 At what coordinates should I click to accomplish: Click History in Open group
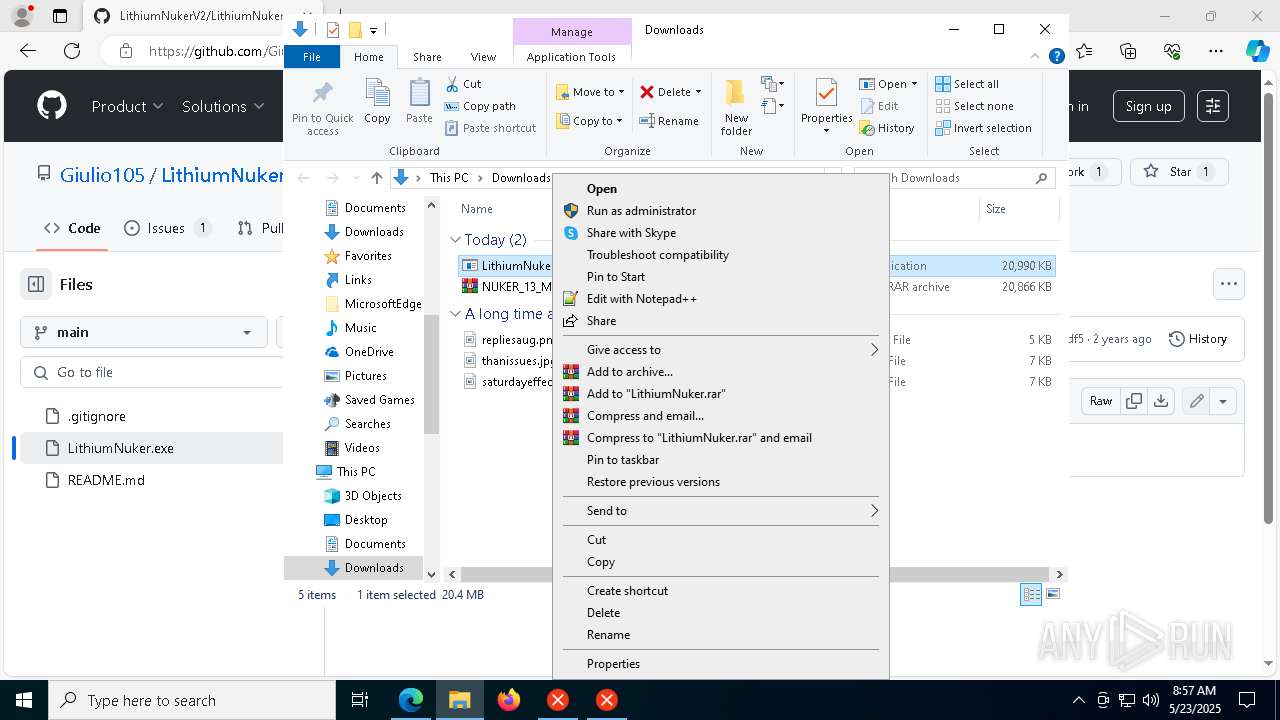tap(886, 128)
